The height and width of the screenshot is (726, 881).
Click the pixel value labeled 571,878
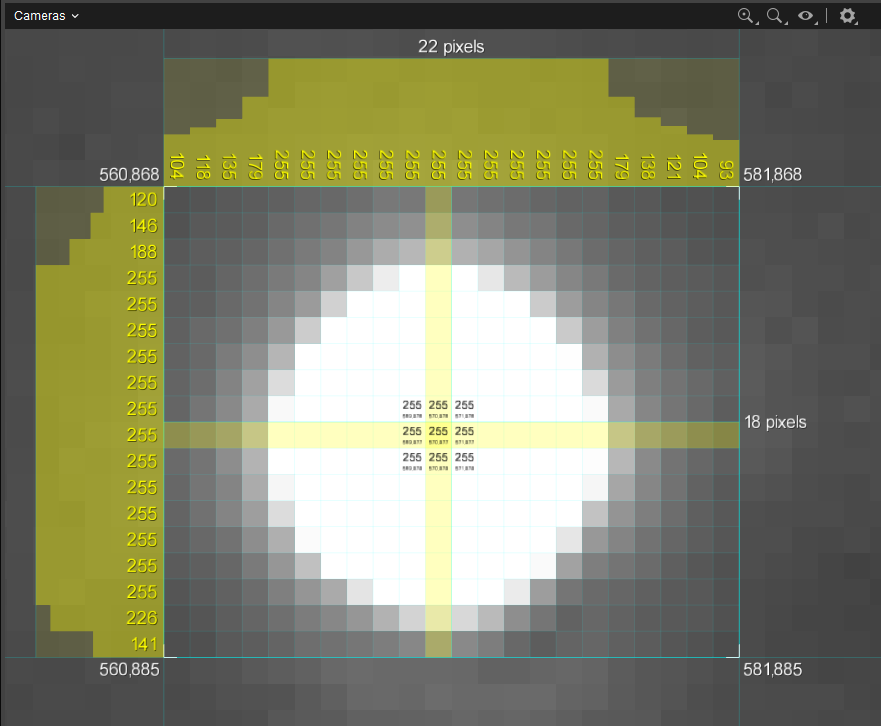(x=464, y=460)
